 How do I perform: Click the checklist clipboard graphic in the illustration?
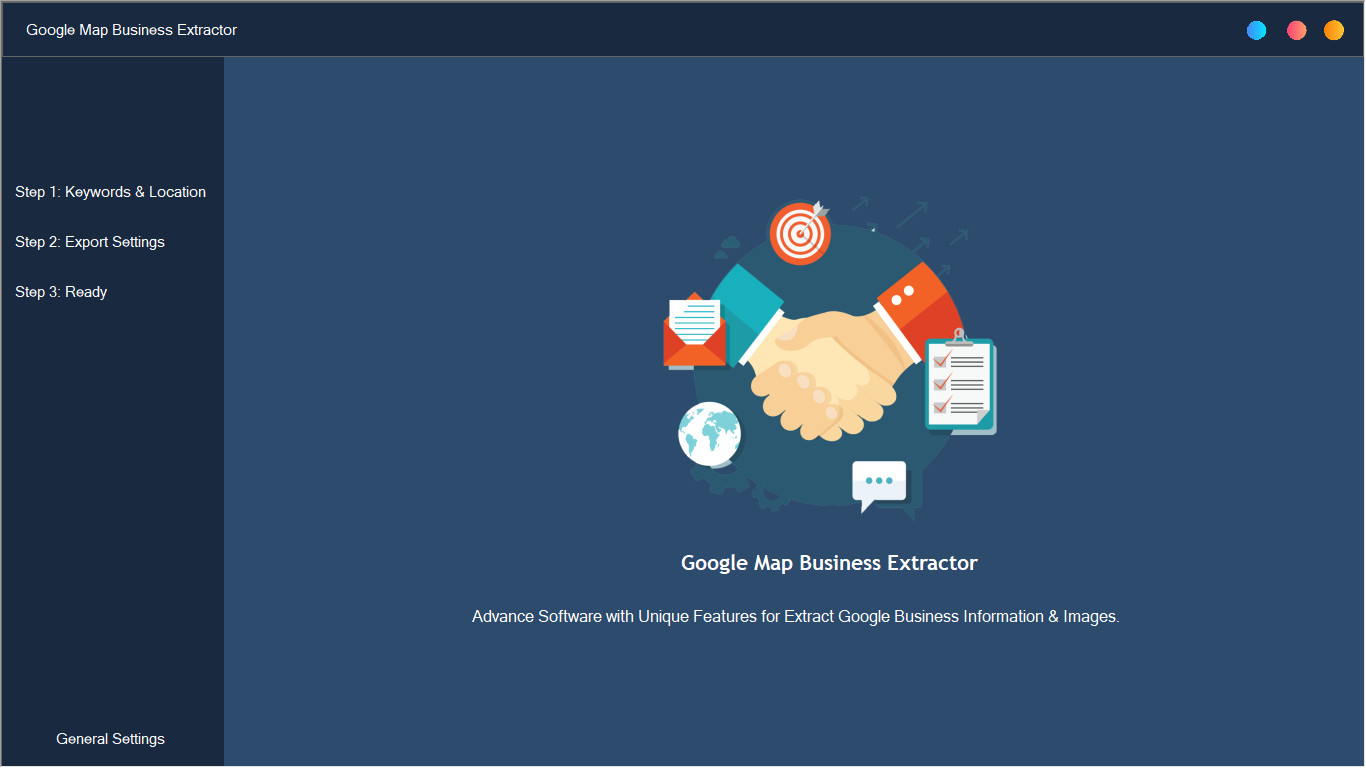pyautogui.click(x=959, y=386)
